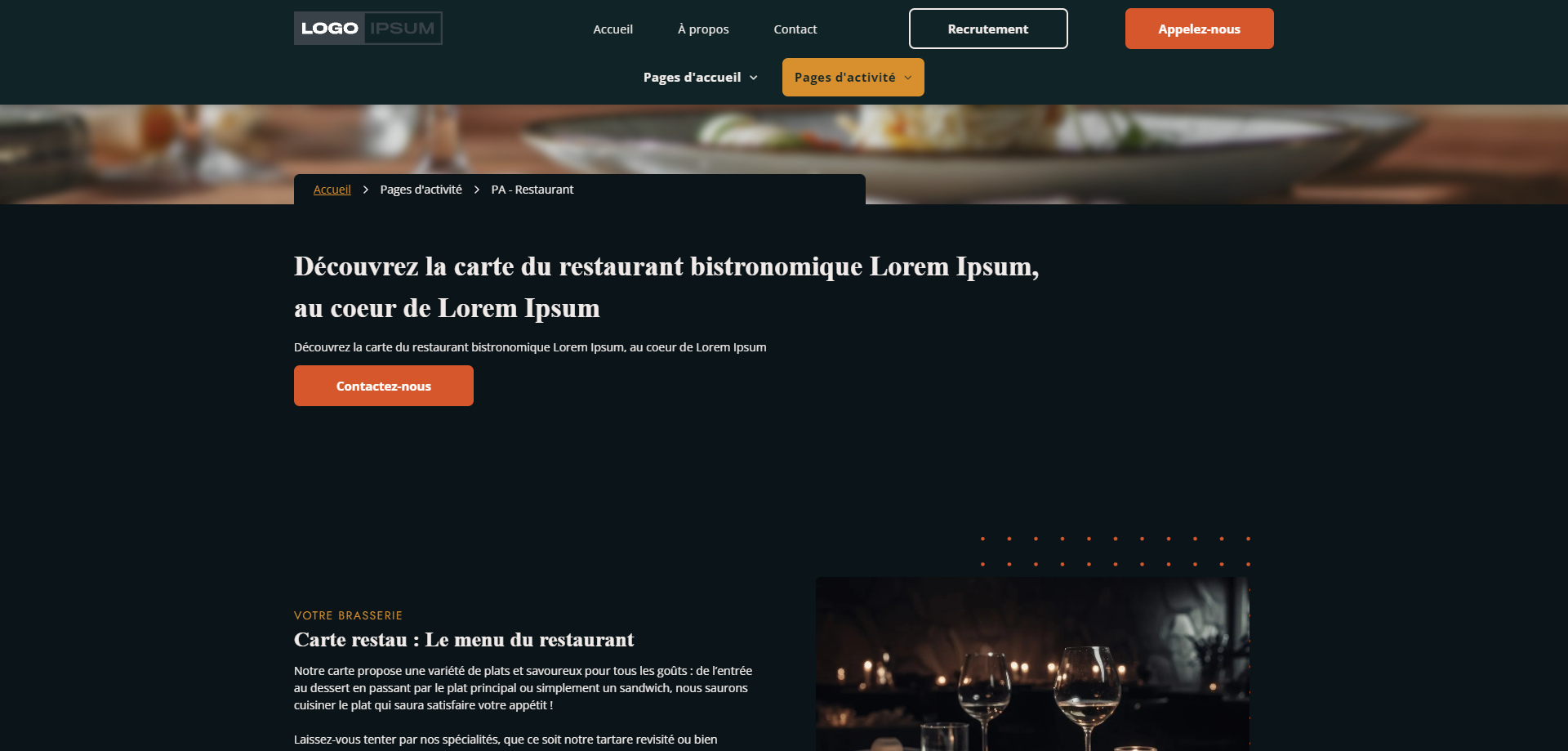Click the Carte restau section heading

464,640
